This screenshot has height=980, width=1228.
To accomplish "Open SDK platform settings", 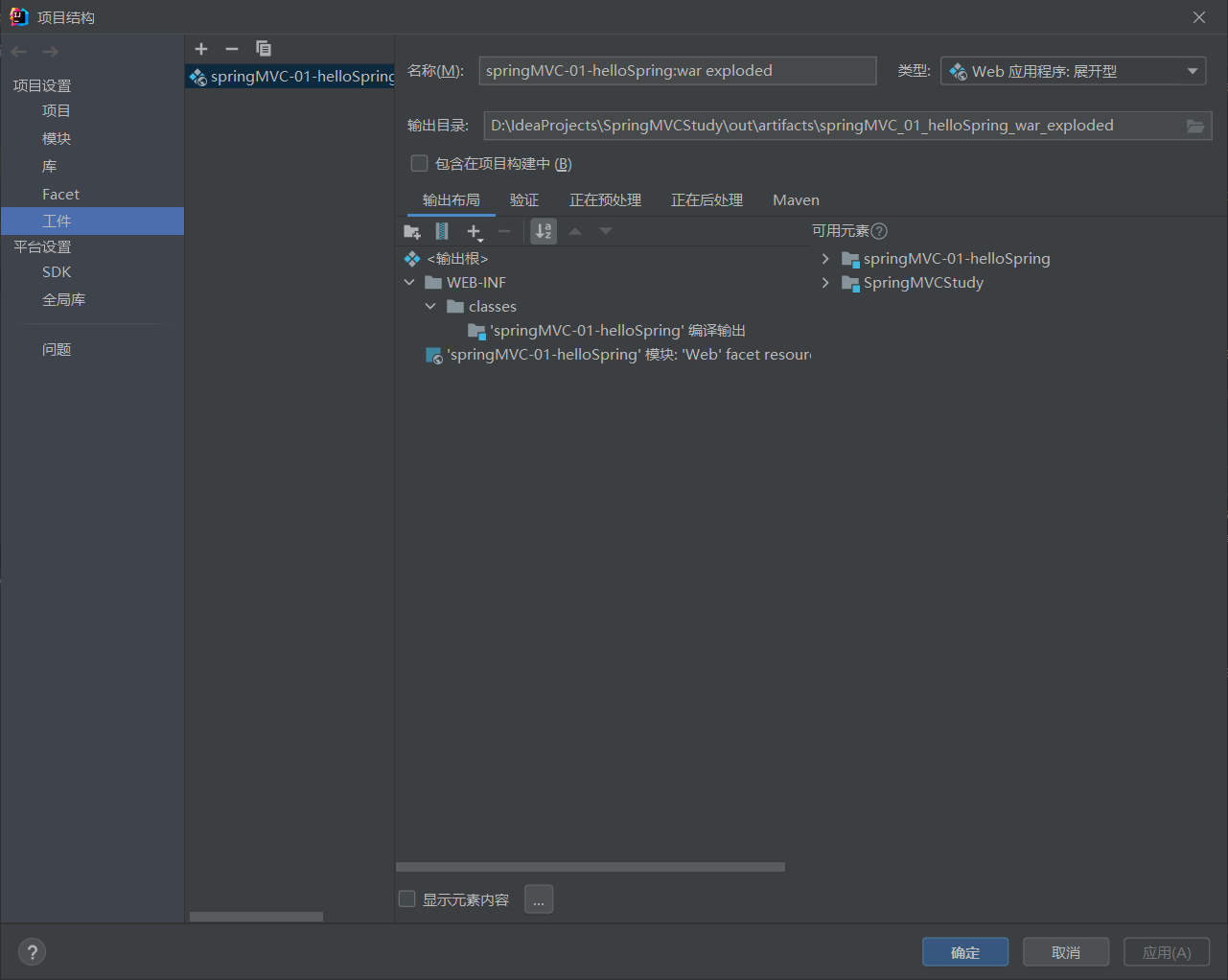I will tap(57, 272).
